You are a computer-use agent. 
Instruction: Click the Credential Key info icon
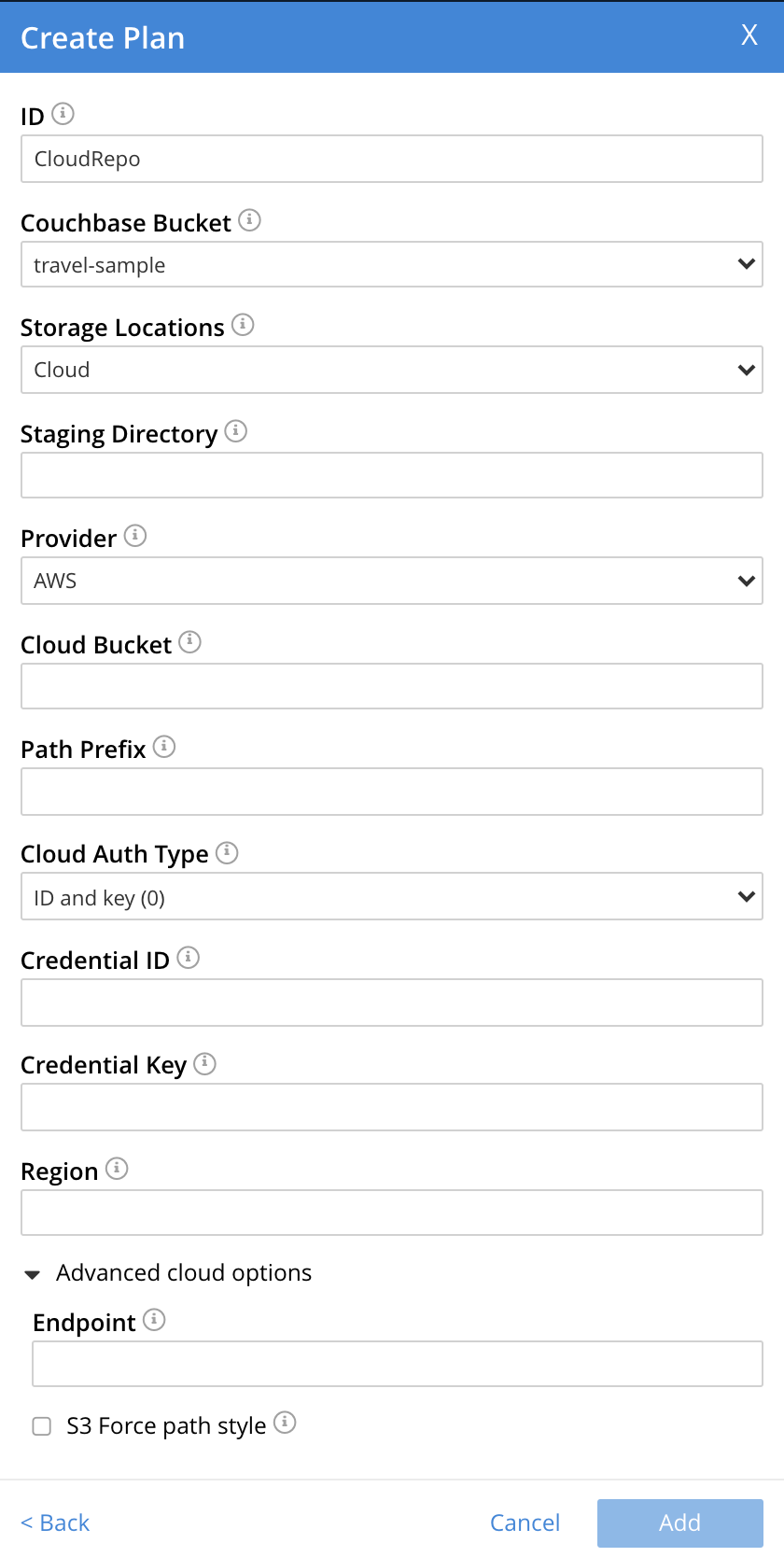pos(205,1063)
